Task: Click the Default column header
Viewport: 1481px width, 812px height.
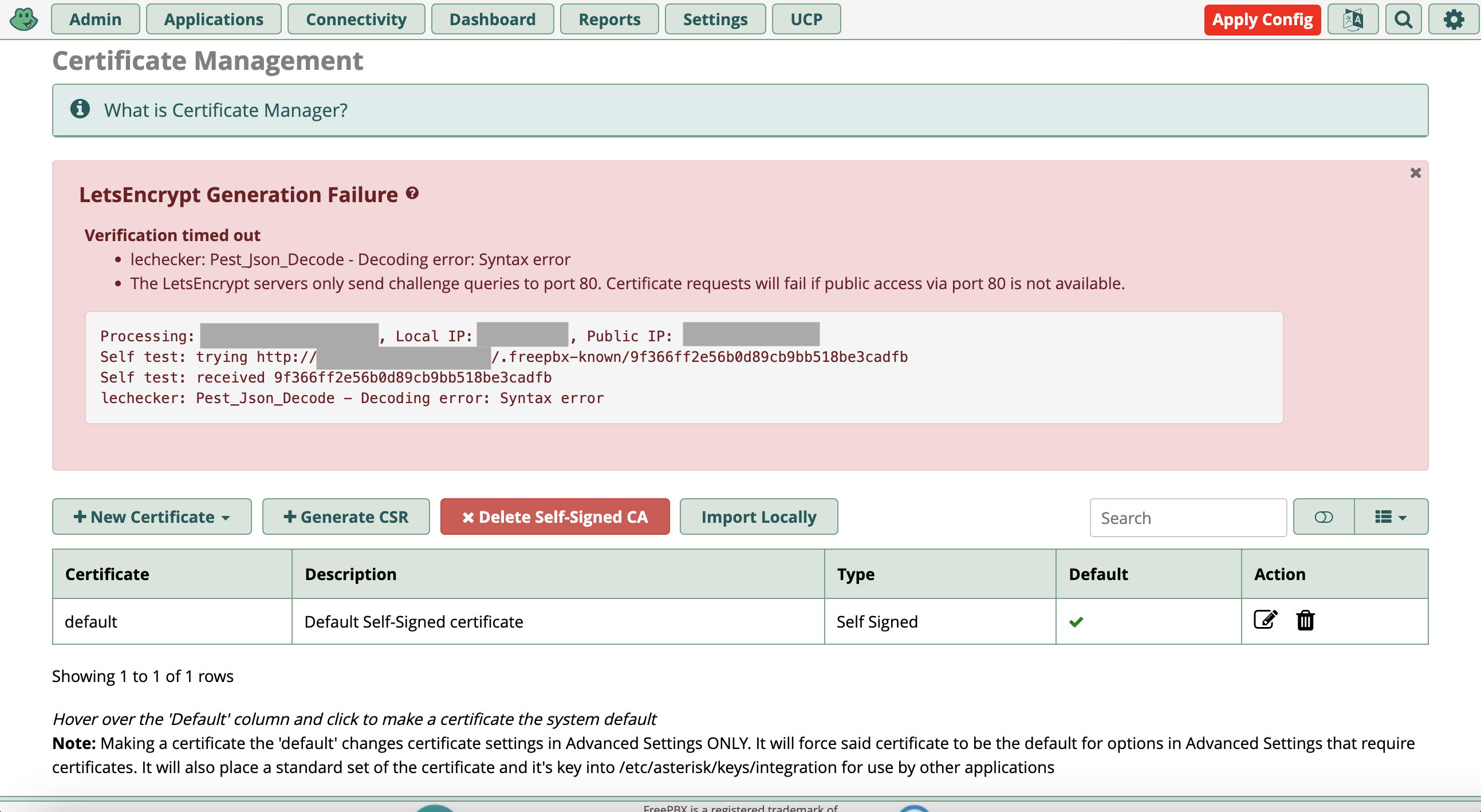Action: 1148,574
